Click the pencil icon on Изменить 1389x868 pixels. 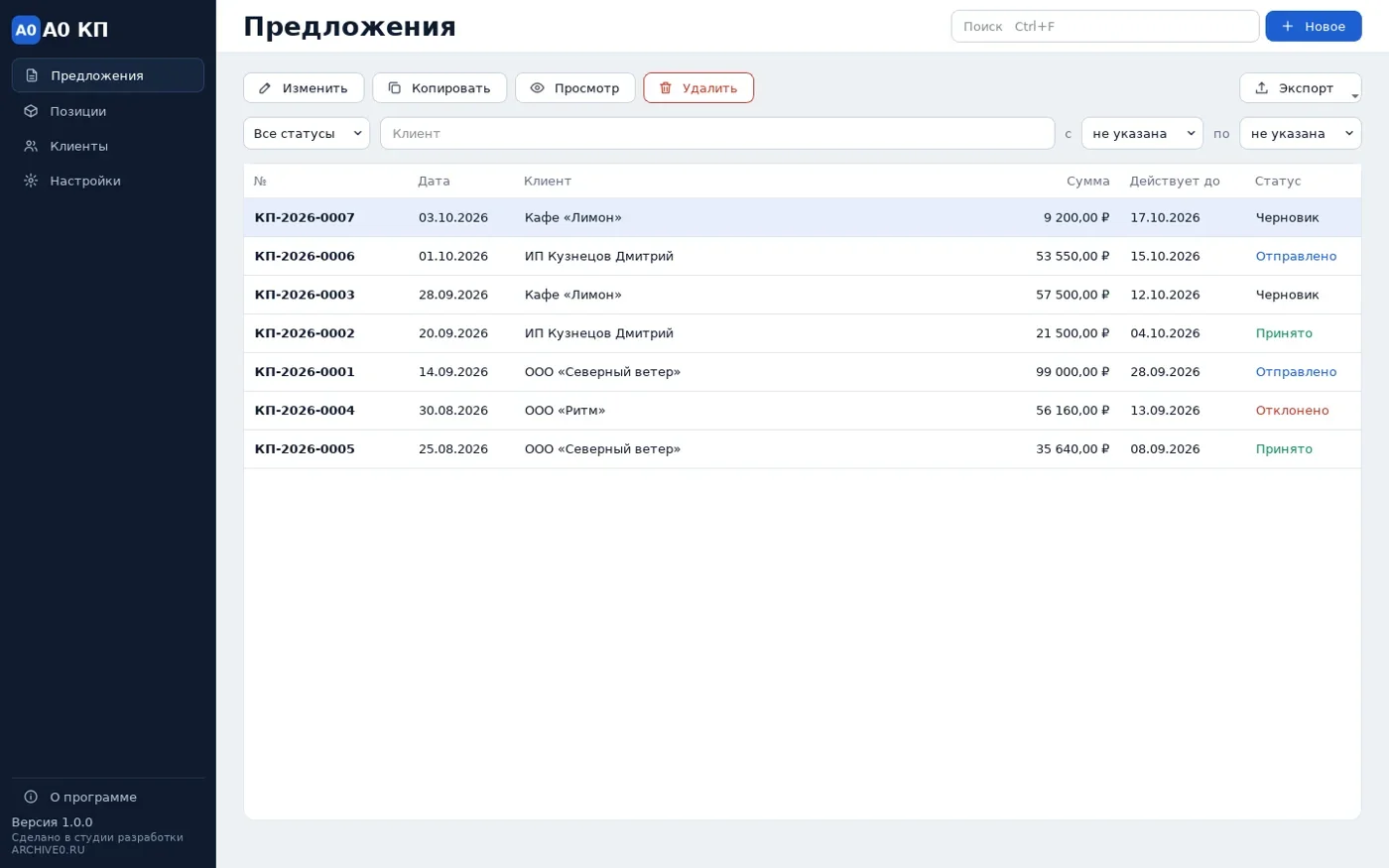[265, 88]
